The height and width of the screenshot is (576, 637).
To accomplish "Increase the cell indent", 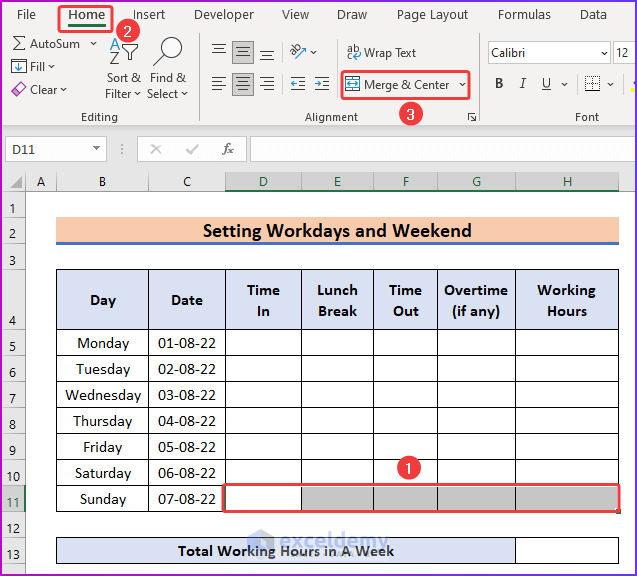I will pyautogui.click(x=322, y=84).
